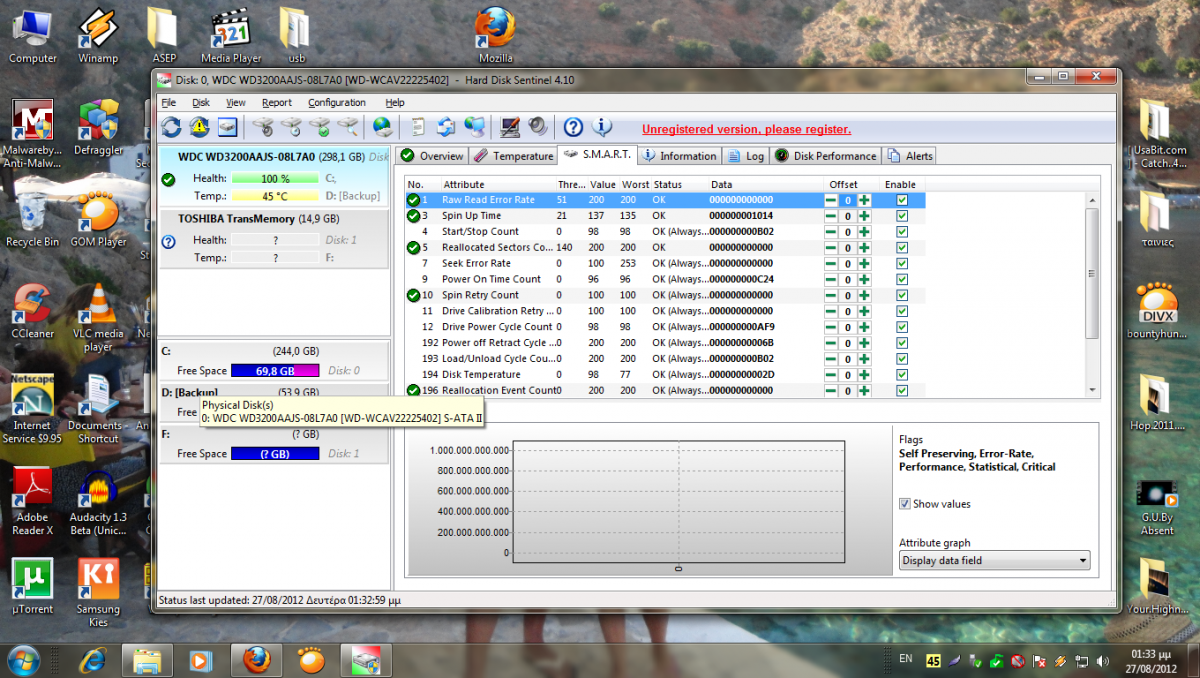Click the blue Refresh SMART arrows toolbar icon

tap(172, 127)
